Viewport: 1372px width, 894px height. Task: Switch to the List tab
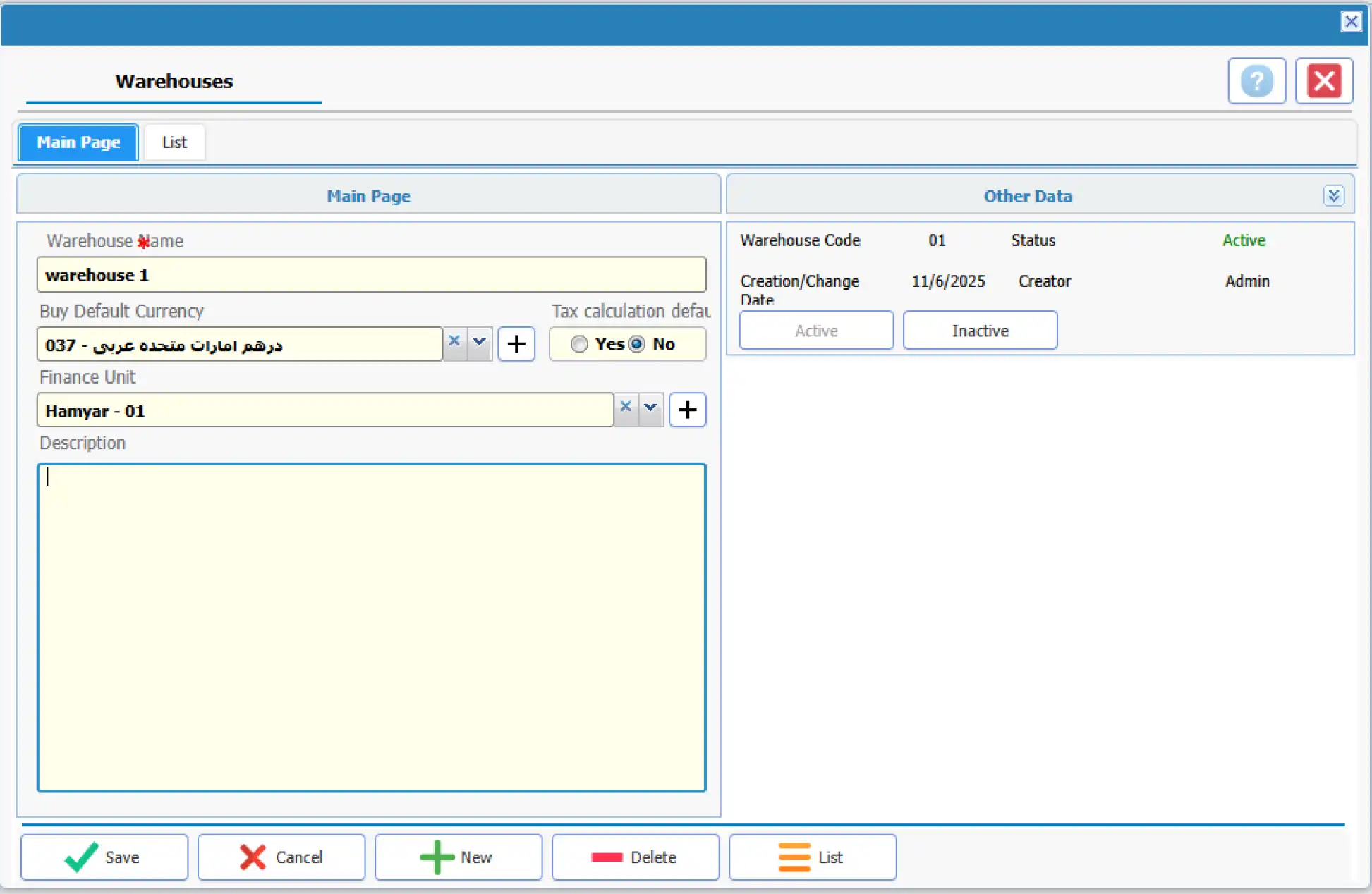[x=174, y=142]
